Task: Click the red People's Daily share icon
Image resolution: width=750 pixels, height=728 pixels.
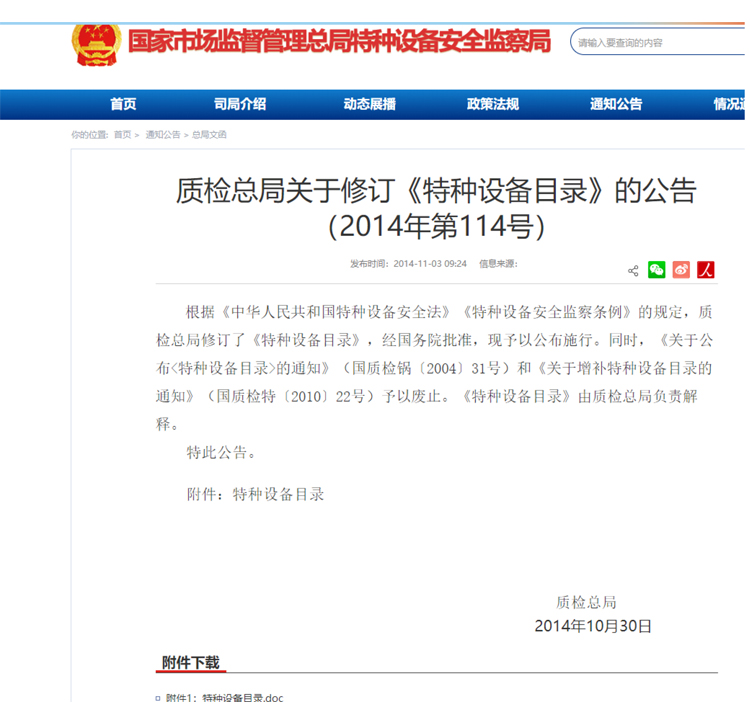Action: pyautogui.click(x=706, y=270)
